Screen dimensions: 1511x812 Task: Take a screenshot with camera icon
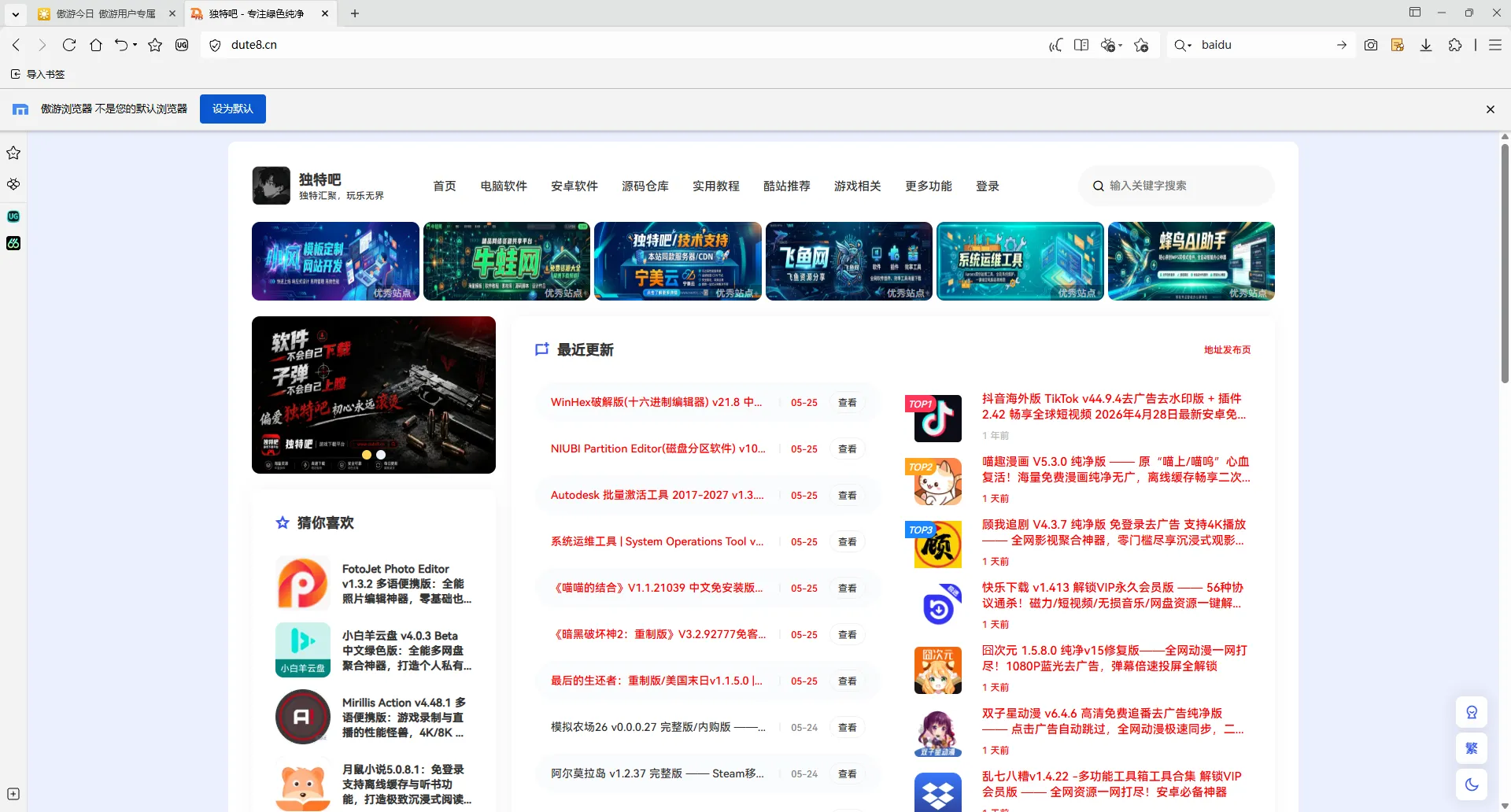tap(1371, 45)
